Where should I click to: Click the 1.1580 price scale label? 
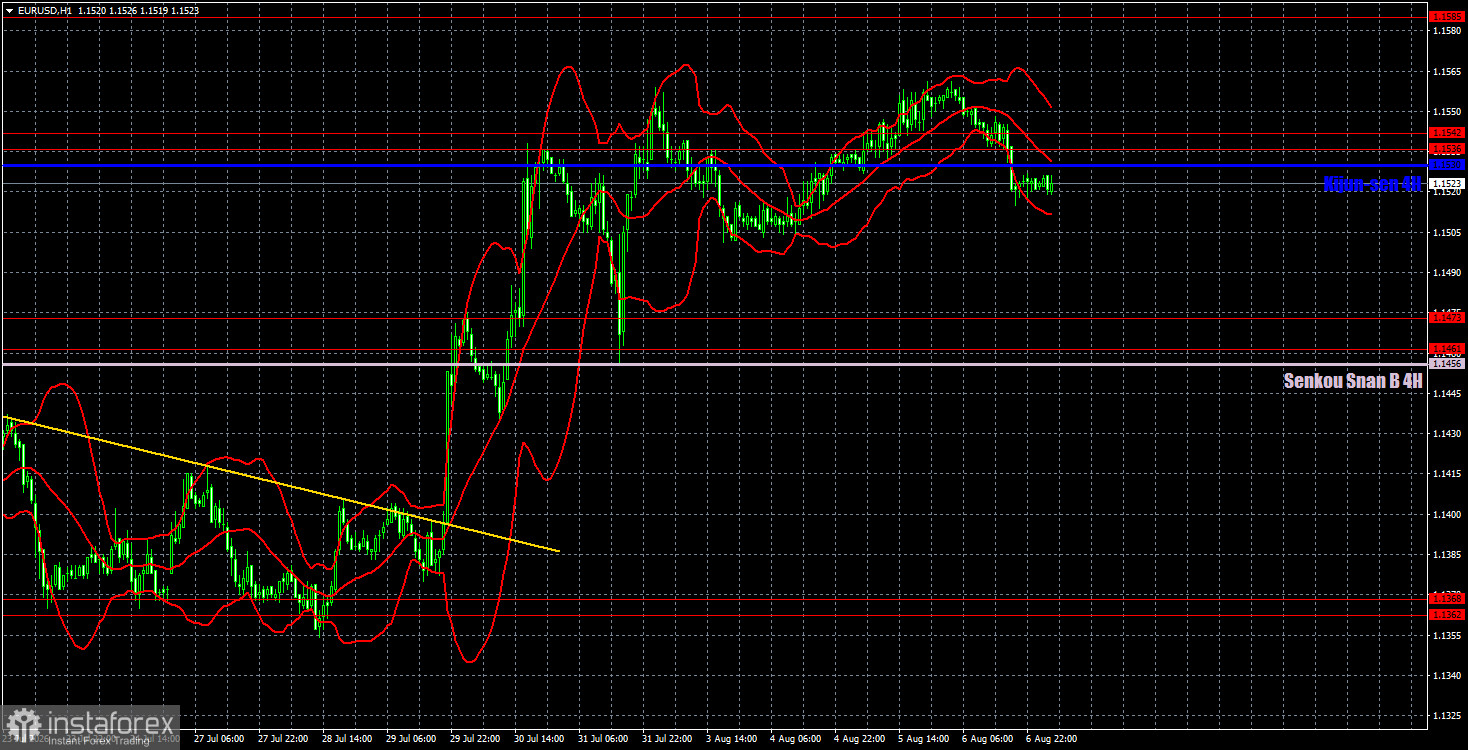point(1447,31)
